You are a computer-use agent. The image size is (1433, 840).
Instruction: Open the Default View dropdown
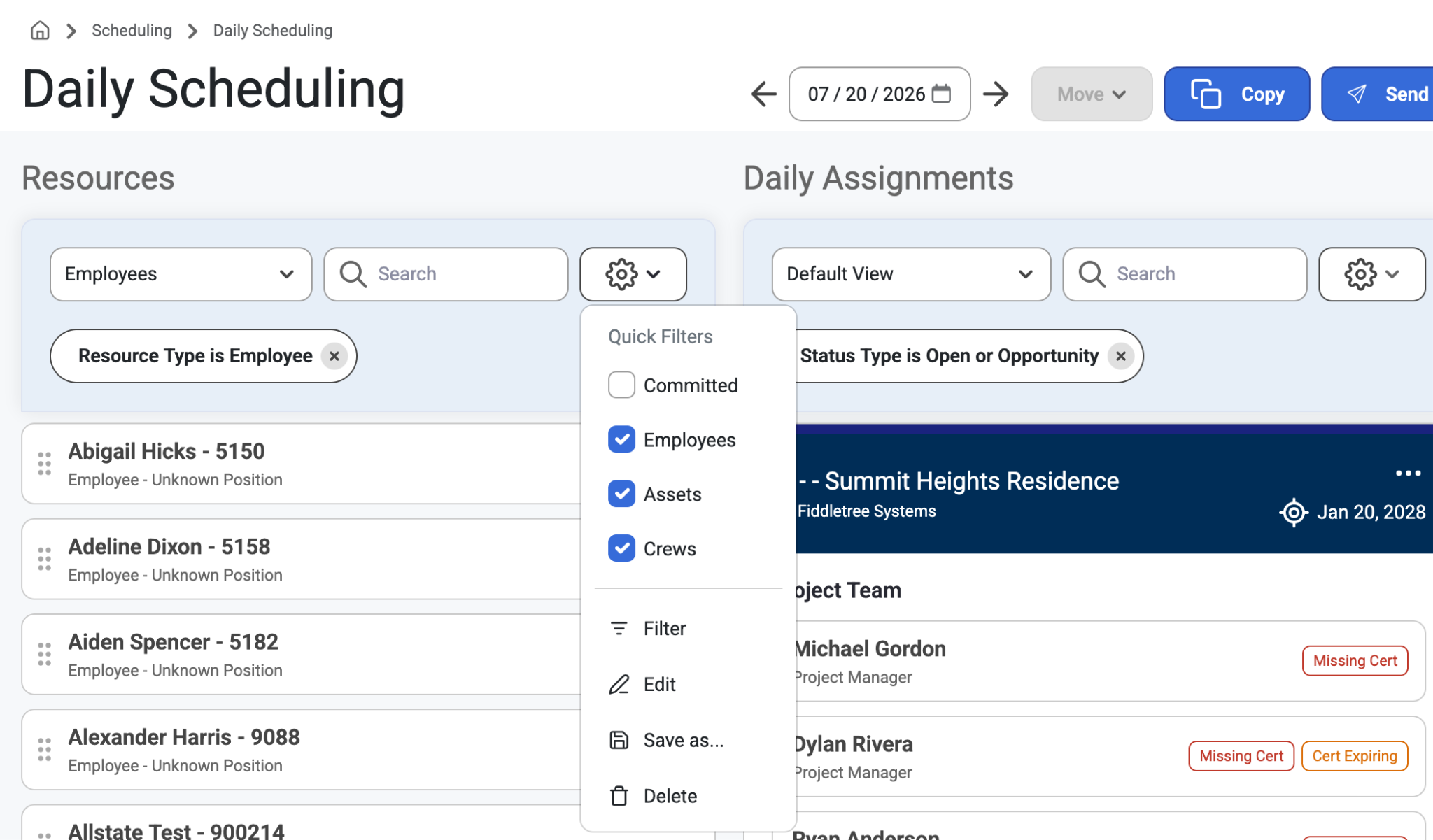coord(911,274)
